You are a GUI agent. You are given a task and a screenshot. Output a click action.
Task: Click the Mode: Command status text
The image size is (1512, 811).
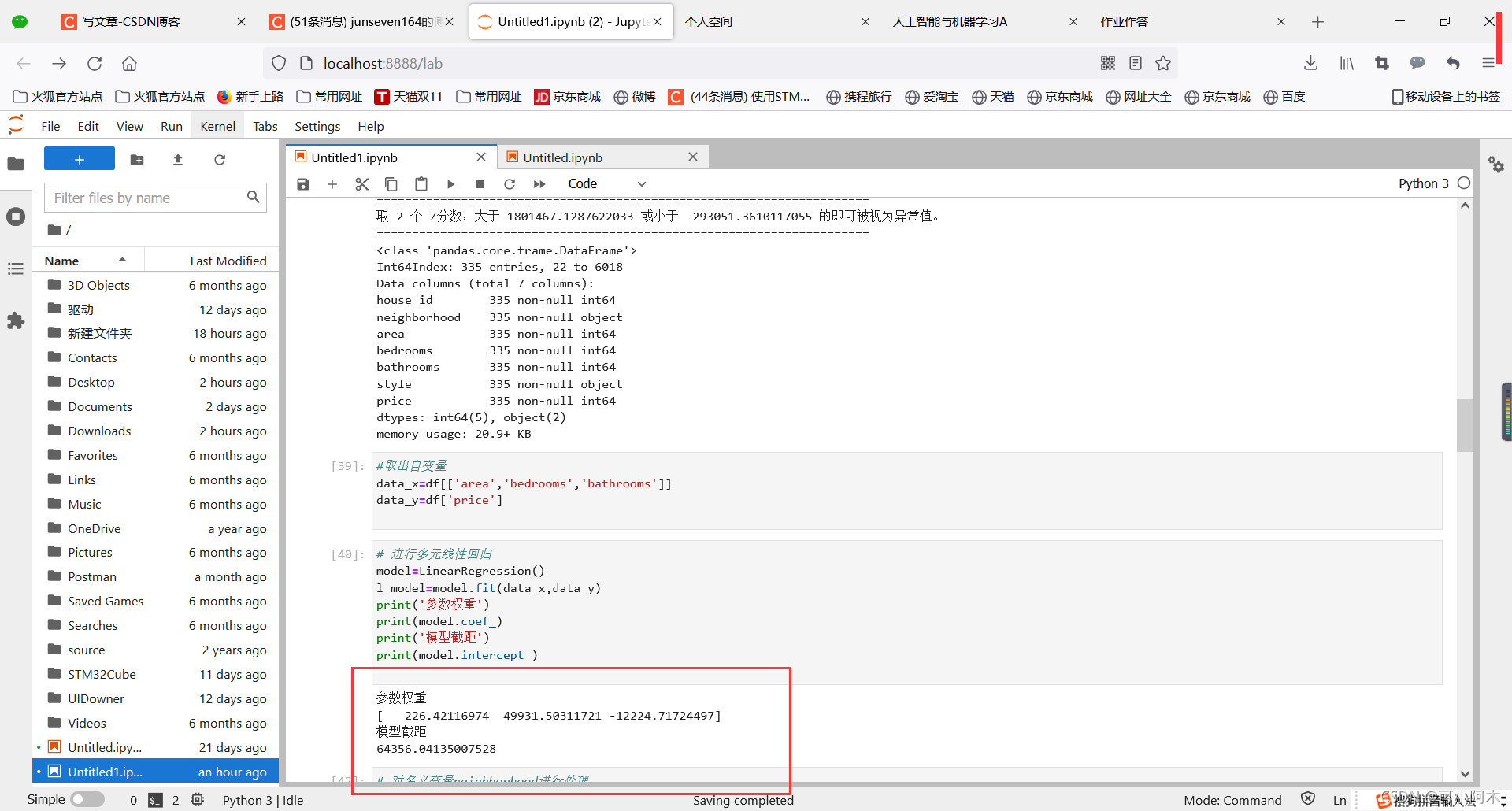pyautogui.click(x=1232, y=800)
